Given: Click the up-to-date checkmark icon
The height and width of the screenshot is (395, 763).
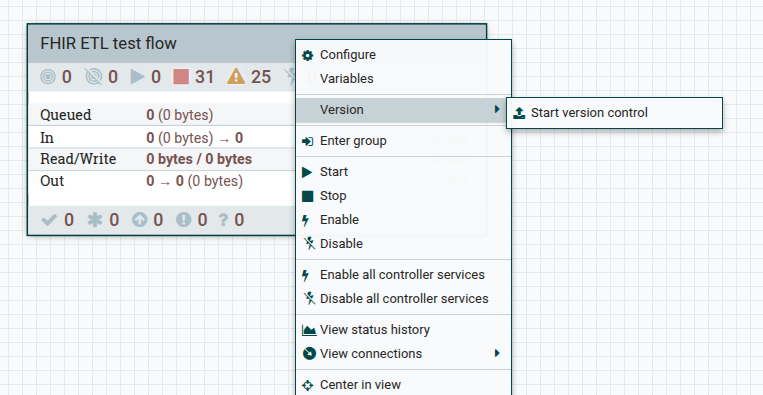Looking at the screenshot, I should (x=49, y=220).
